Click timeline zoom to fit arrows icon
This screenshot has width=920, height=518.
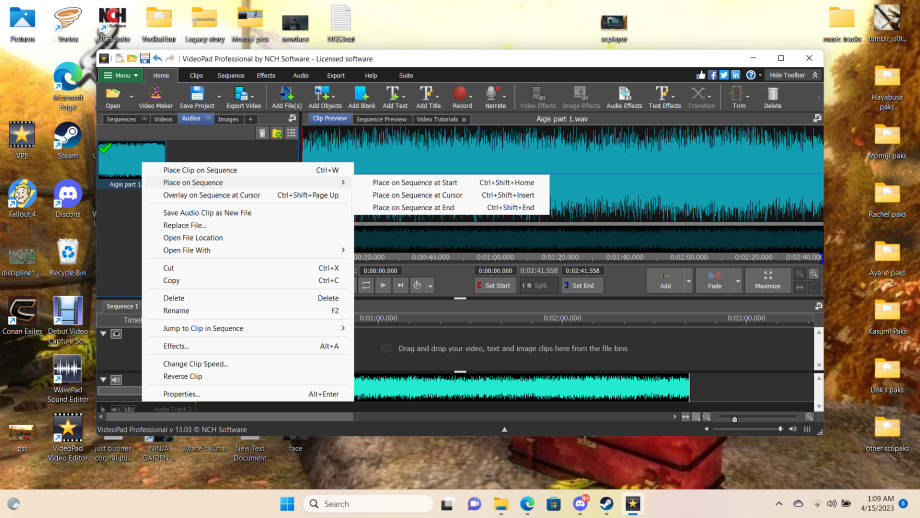(685, 417)
